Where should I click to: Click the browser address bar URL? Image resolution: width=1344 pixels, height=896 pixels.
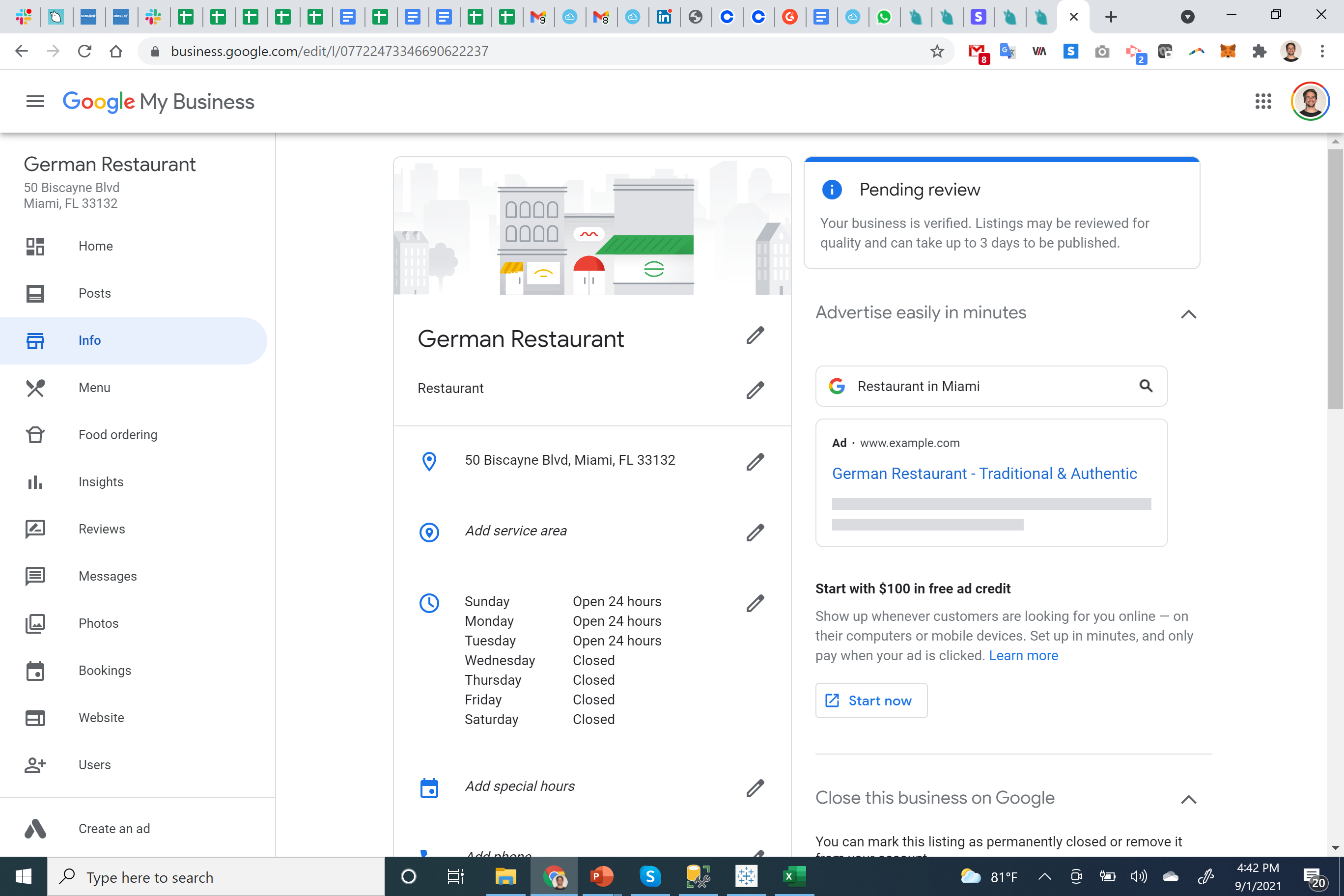click(329, 52)
